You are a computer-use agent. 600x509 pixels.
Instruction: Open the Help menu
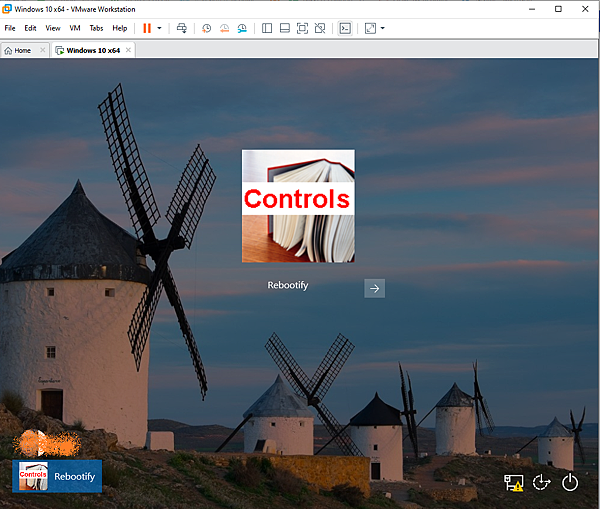pyautogui.click(x=120, y=28)
